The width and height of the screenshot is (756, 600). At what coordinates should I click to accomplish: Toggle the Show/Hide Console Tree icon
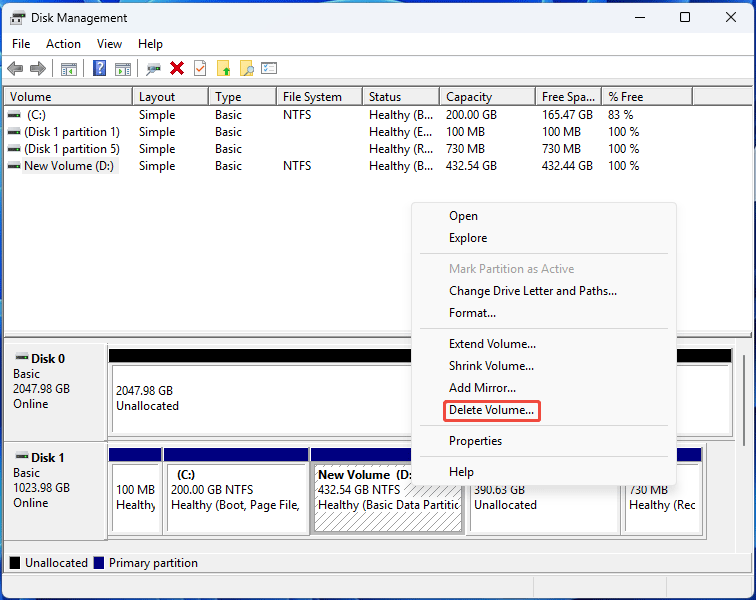[x=69, y=69]
